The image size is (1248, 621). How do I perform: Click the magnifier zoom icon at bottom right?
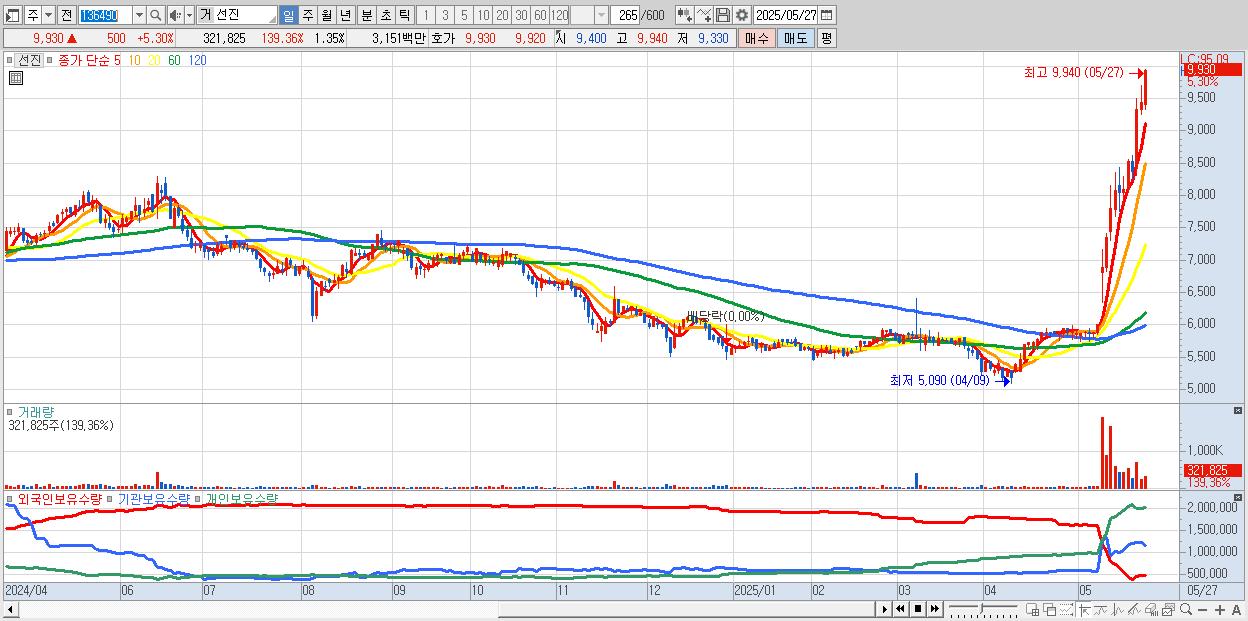pos(1186,609)
